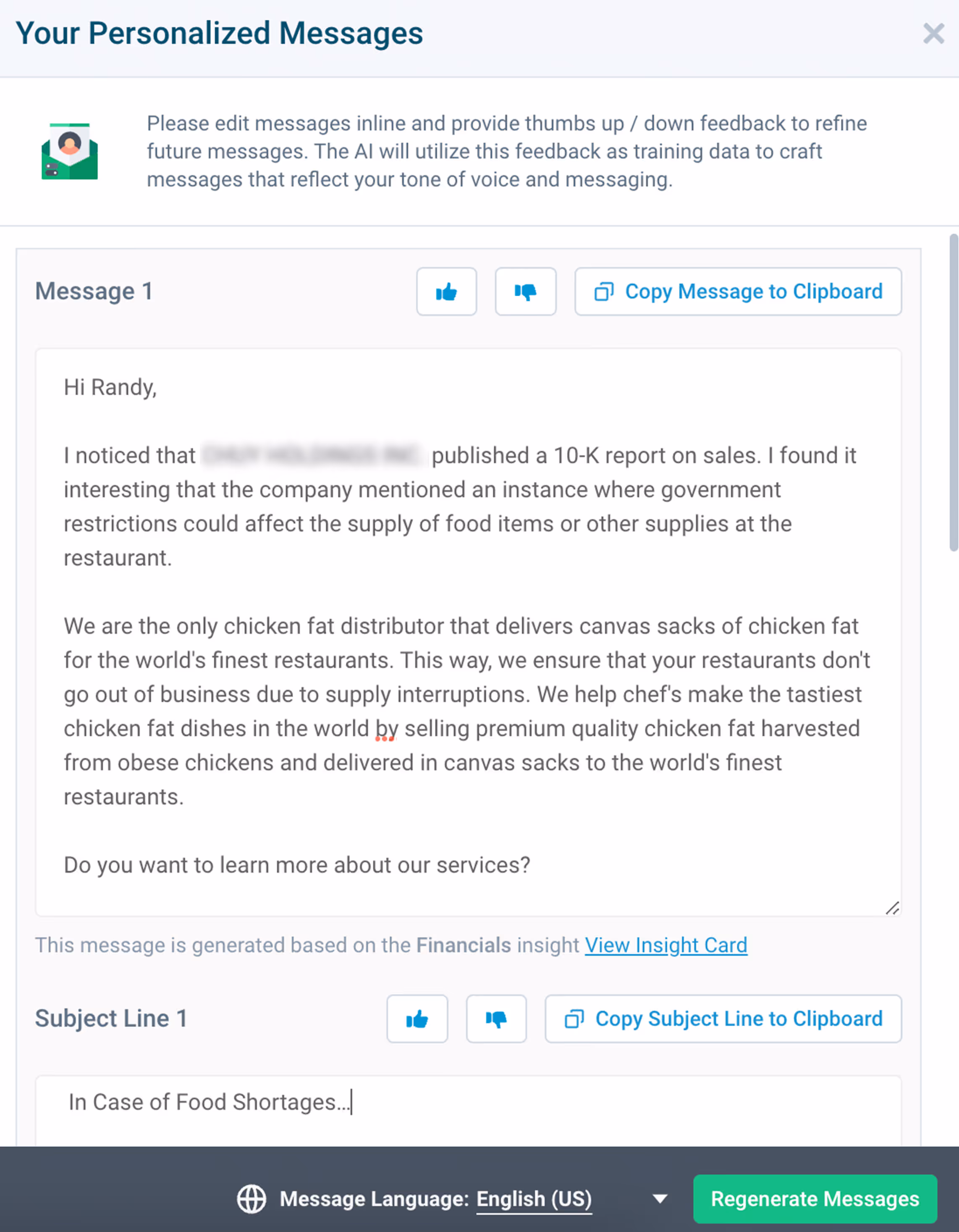Thumbs down Subject Line 1

(496, 1019)
